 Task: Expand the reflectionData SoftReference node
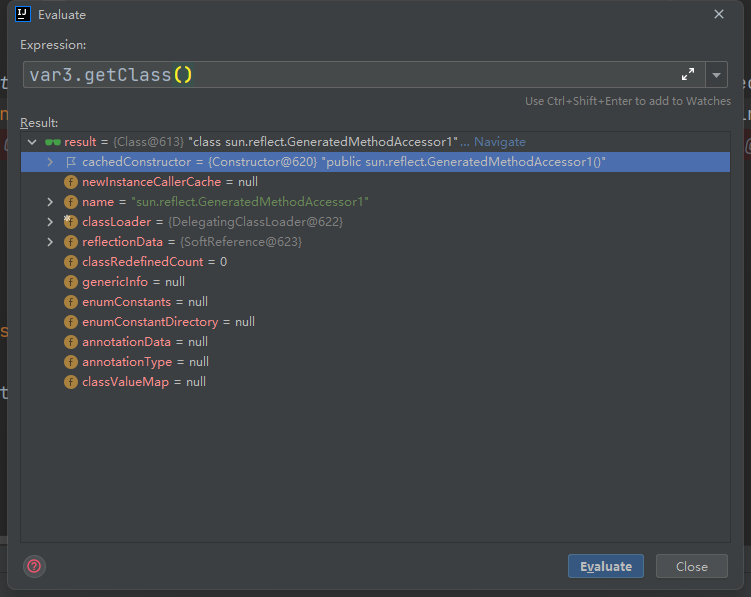click(x=50, y=242)
